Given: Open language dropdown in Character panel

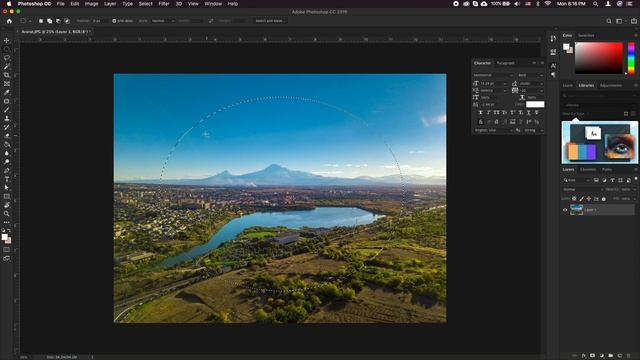Looking at the screenshot, I should click(493, 130).
